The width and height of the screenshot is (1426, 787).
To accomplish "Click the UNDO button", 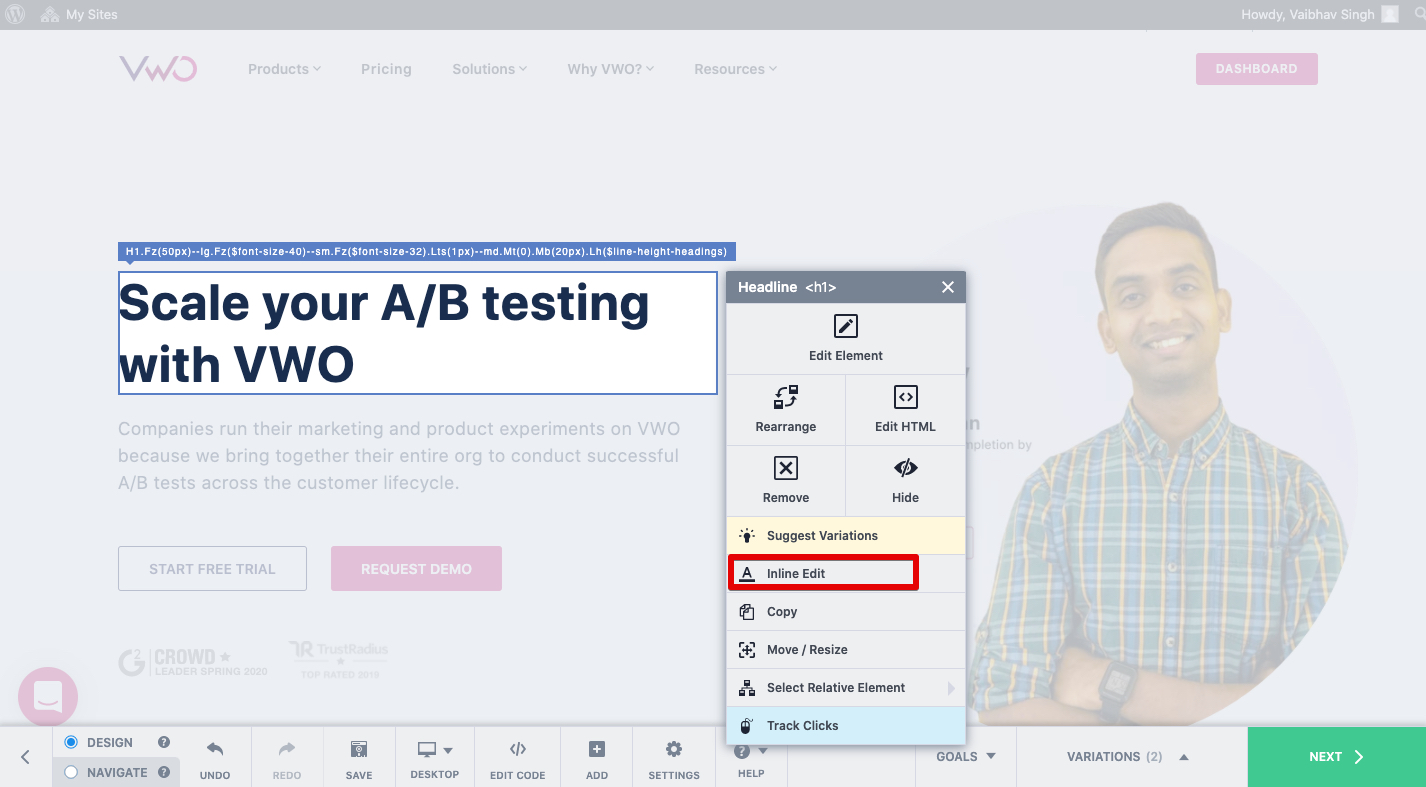I will point(215,758).
